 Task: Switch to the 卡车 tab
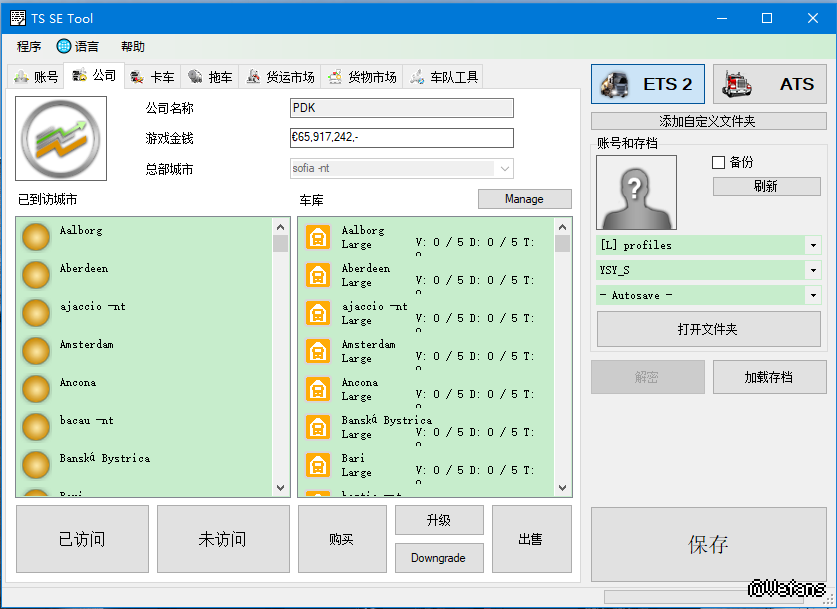coord(152,76)
